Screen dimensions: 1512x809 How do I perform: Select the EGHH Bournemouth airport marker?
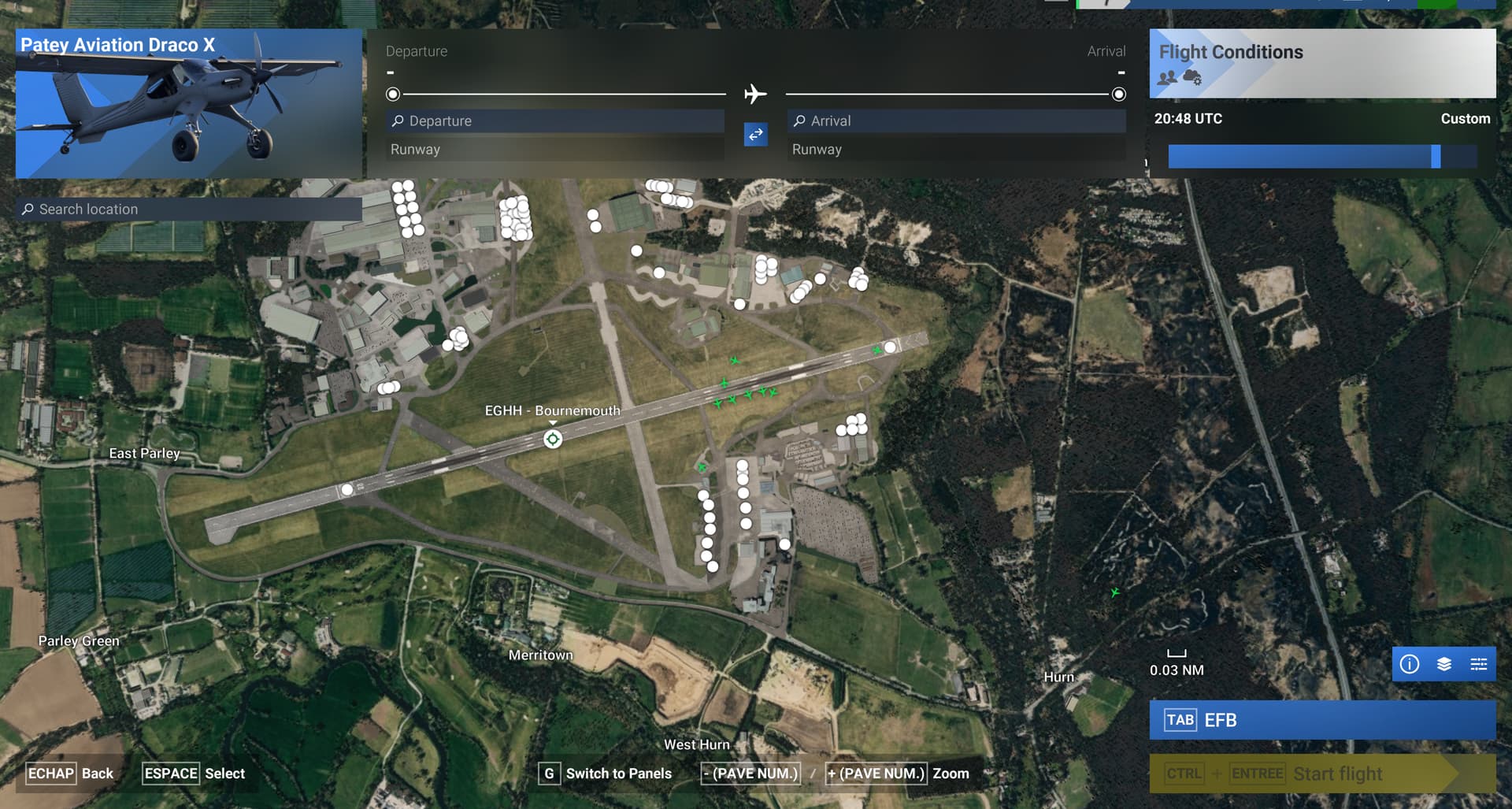coord(553,439)
